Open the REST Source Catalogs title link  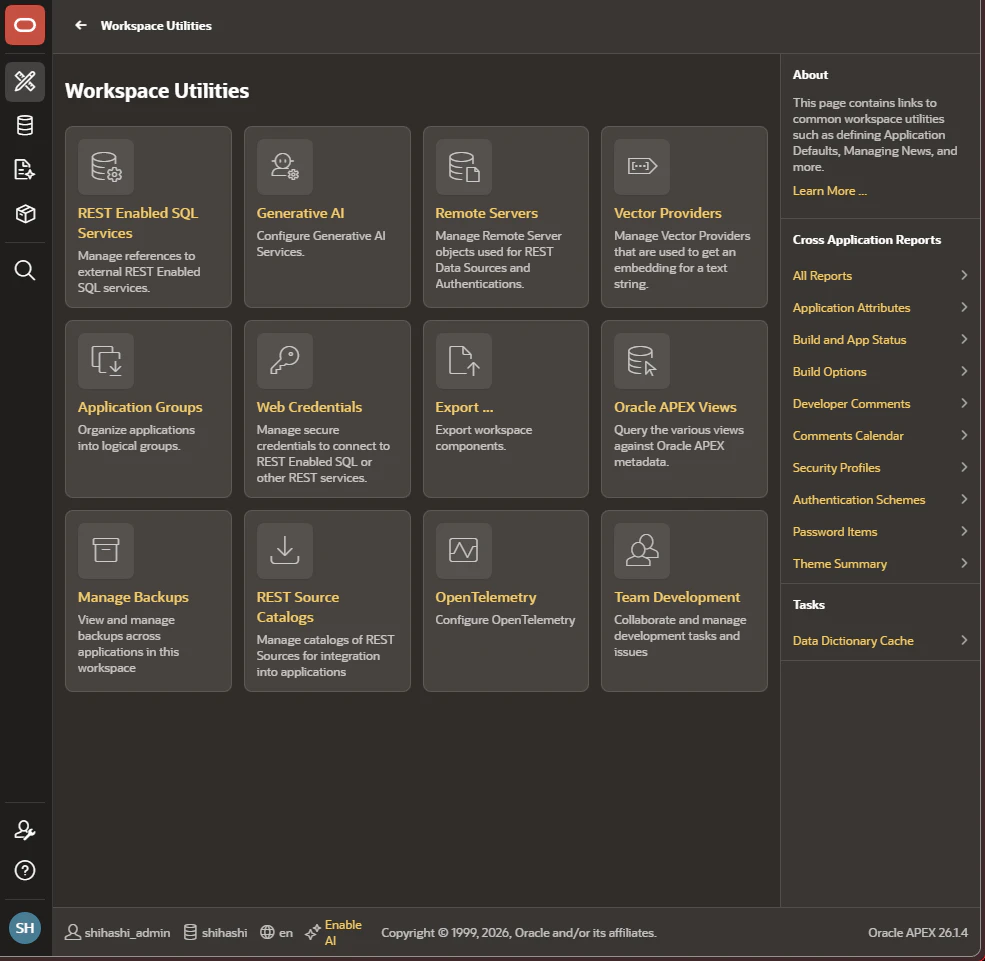click(x=298, y=607)
